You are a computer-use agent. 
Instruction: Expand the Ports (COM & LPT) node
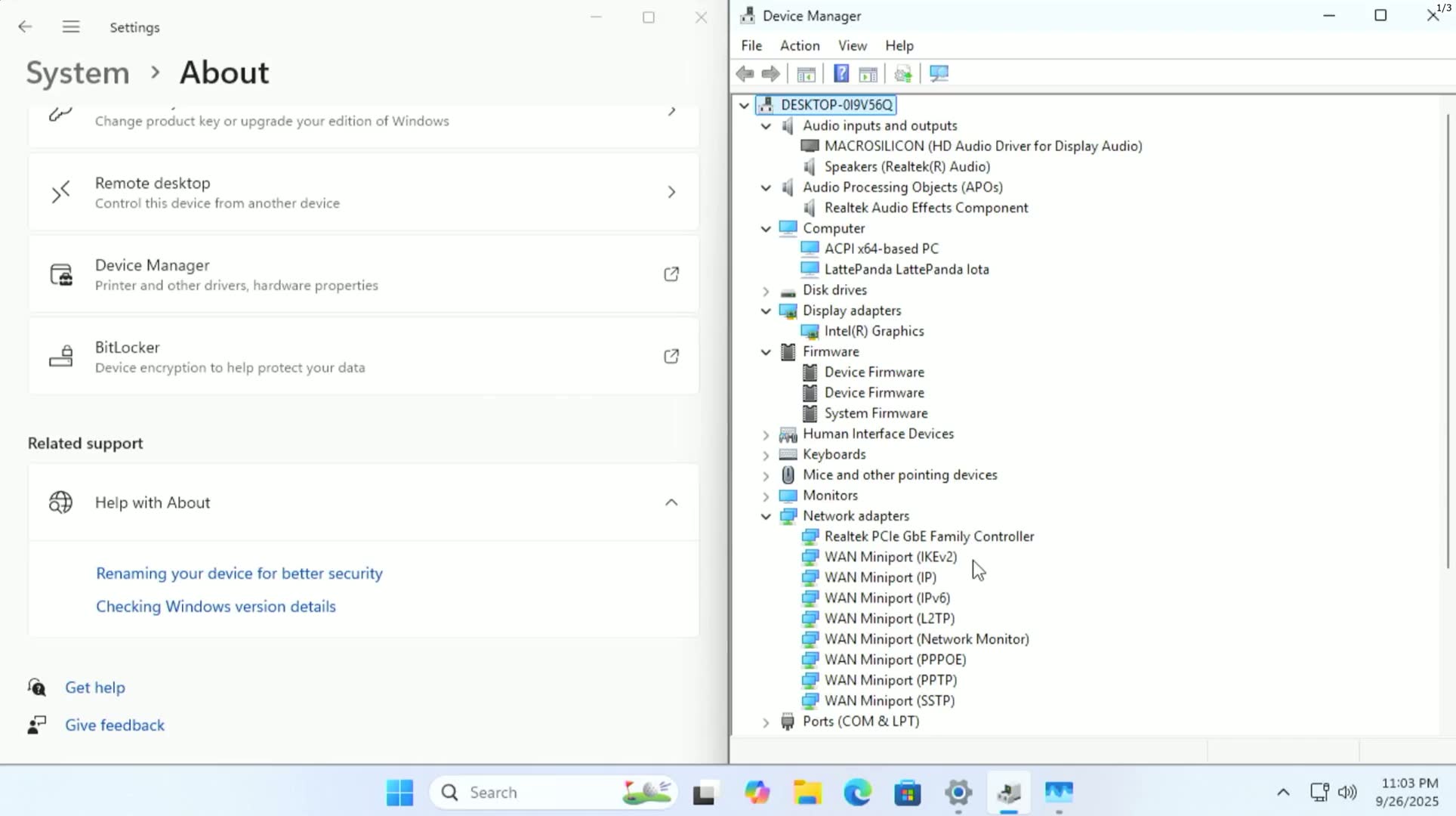766,722
